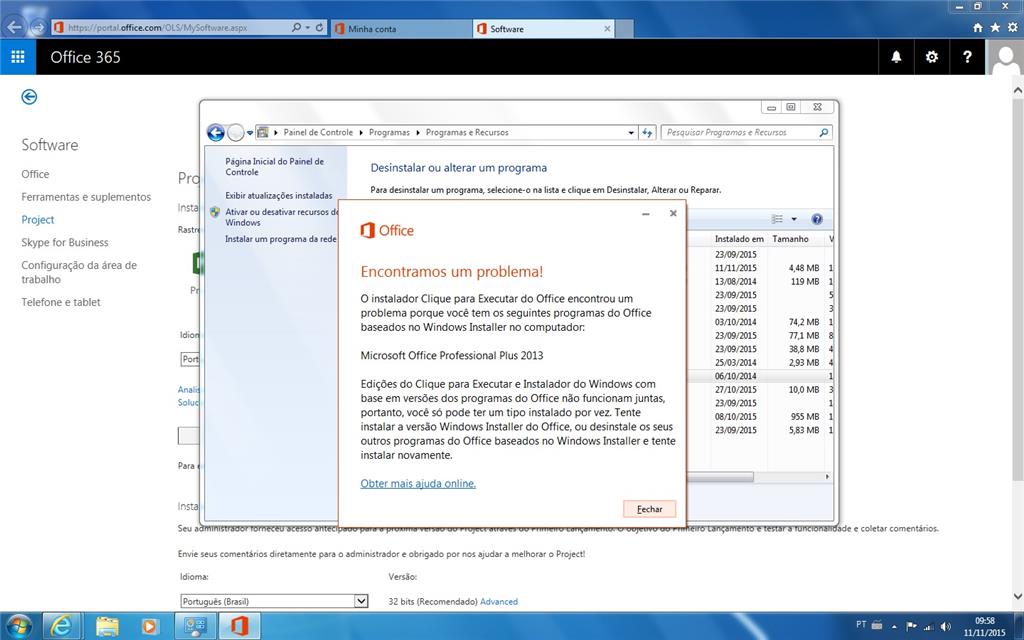The height and width of the screenshot is (640, 1024).
Task: Select Telefone e tablet in sidebar
Action: pyautogui.click(x=61, y=302)
